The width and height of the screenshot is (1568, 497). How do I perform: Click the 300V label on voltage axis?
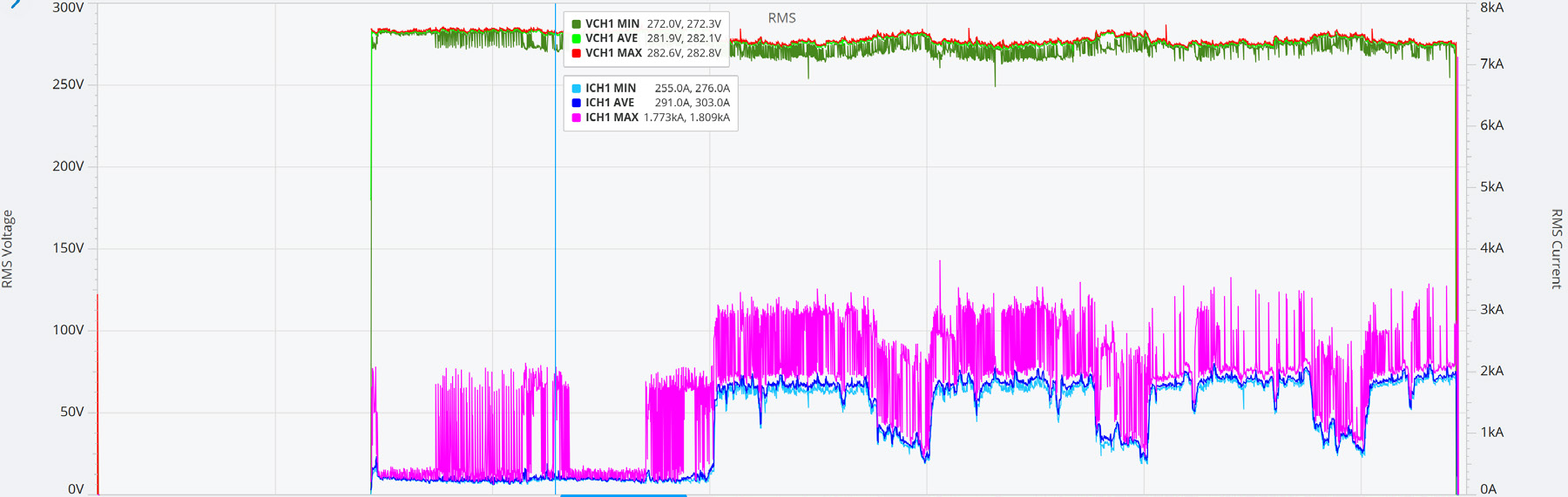point(68,8)
